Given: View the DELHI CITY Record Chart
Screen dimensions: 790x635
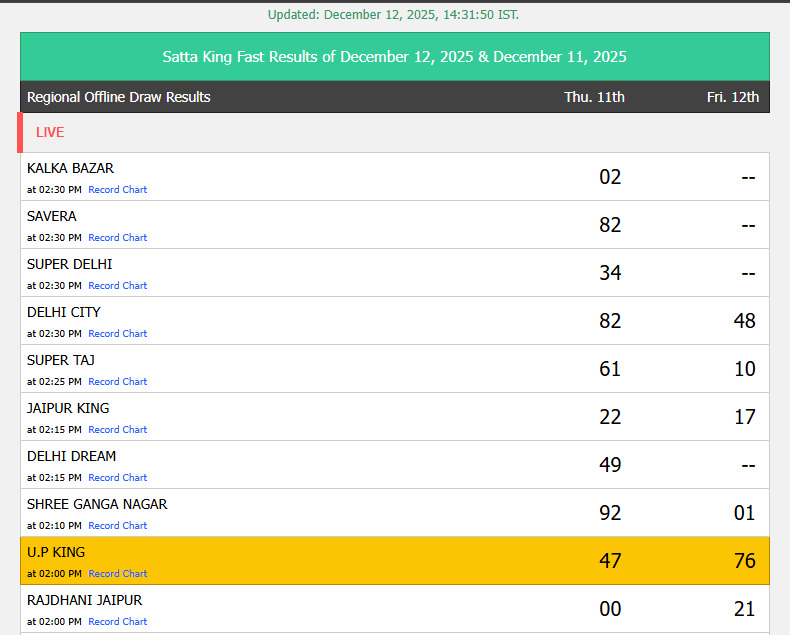Looking at the screenshot, I should click(x=117, y=334).
